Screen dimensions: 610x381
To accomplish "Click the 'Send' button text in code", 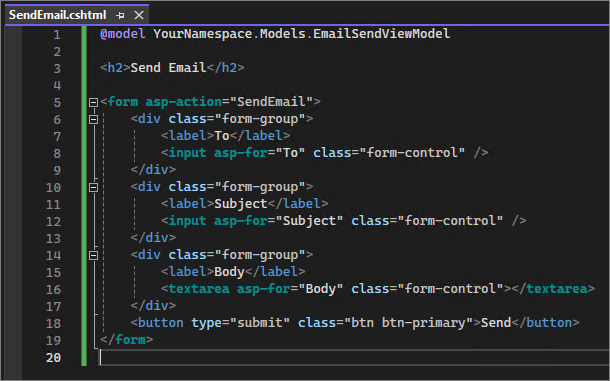I will coord(496,323).
